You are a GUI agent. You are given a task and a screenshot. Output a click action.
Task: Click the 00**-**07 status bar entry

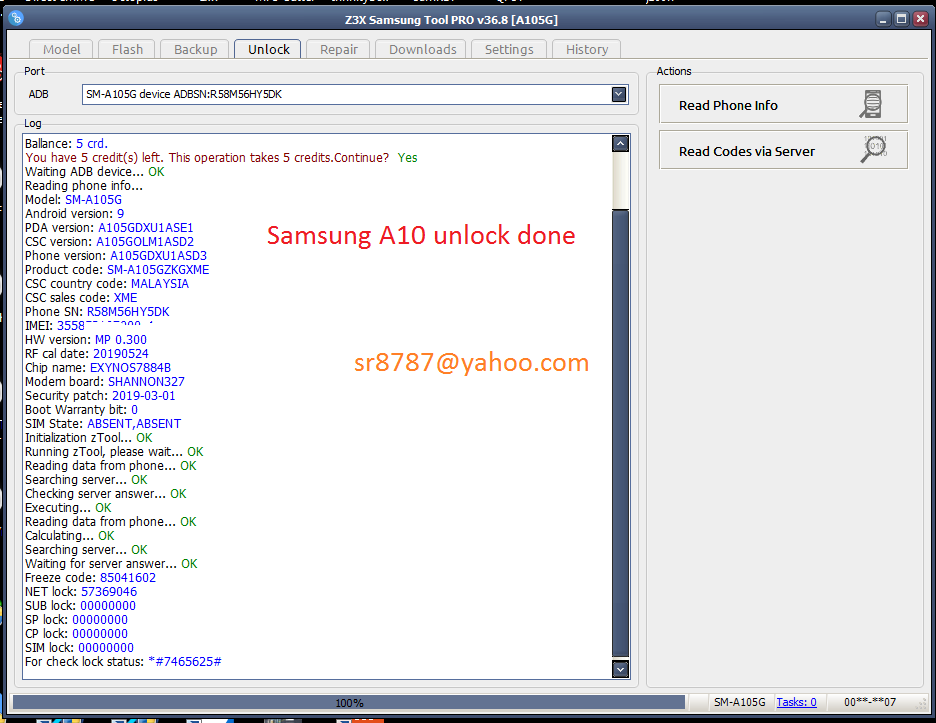[x=870, y=702]
